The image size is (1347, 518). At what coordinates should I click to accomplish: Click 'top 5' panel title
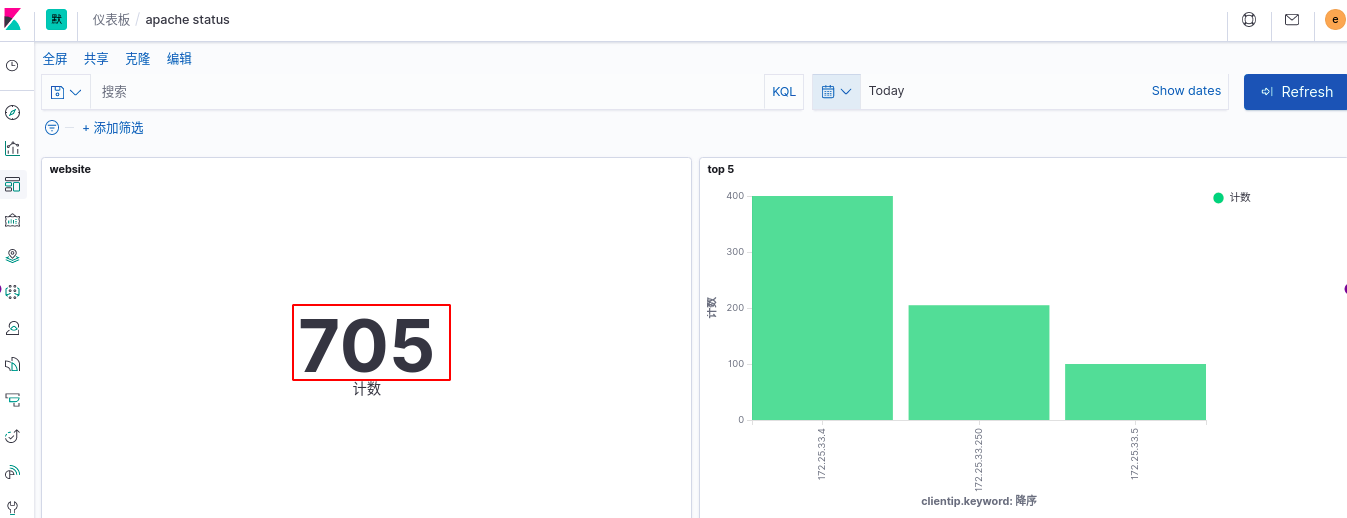[x=721, y=169]
